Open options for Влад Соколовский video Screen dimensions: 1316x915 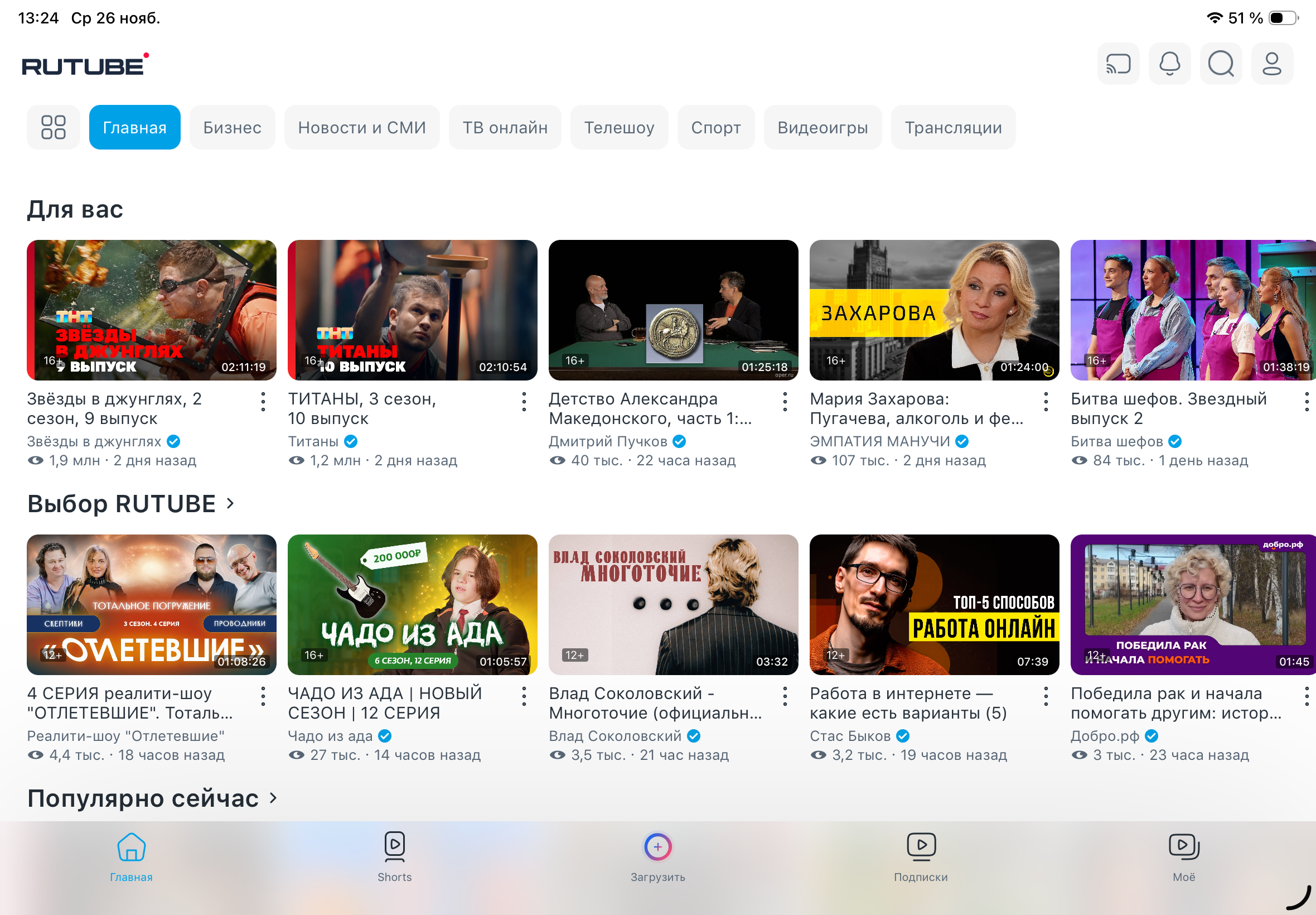pos(785,696)
